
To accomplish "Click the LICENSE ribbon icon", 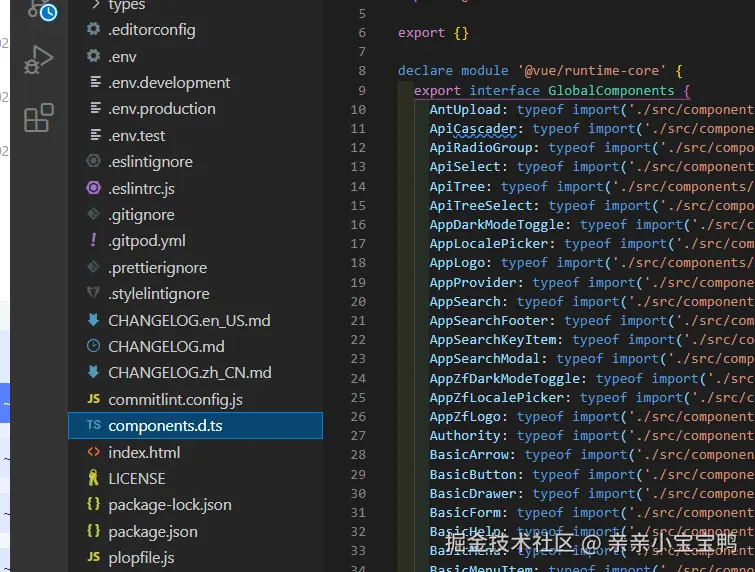I will click(x=93, y=478).
